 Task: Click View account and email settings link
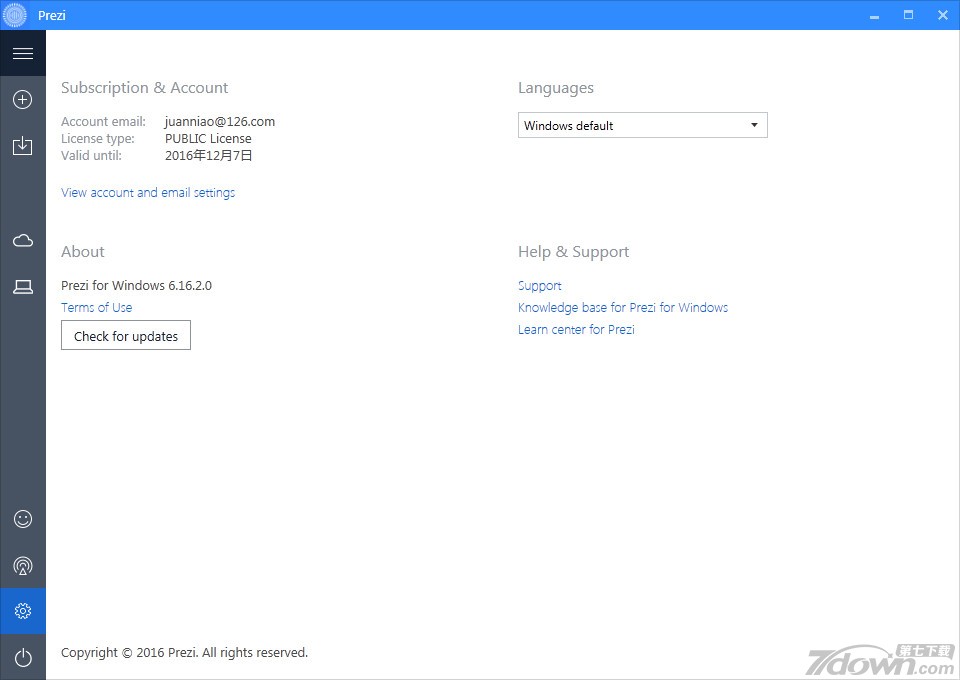pyautogui.click(x=148, y=193)
